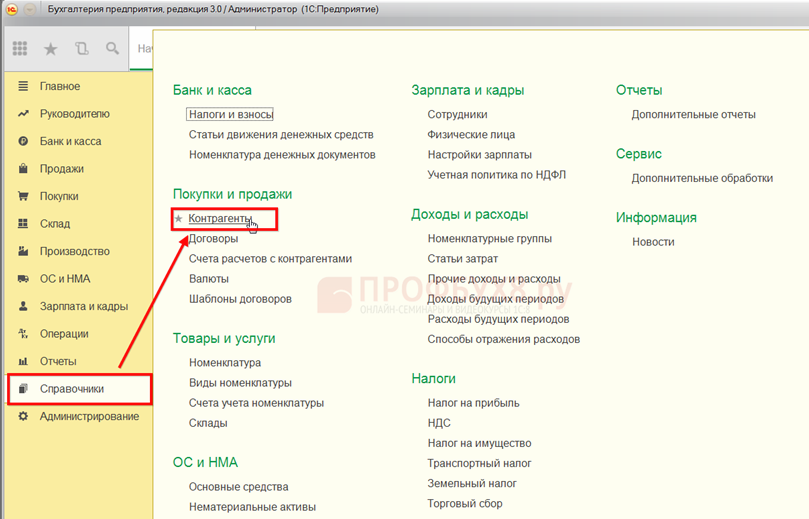Open Дополнительные отчеты

click(x=693, y=115)
